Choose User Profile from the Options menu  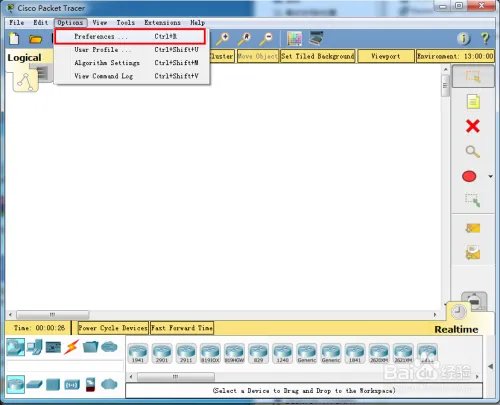pyautogui.click(x=132, y=50)
